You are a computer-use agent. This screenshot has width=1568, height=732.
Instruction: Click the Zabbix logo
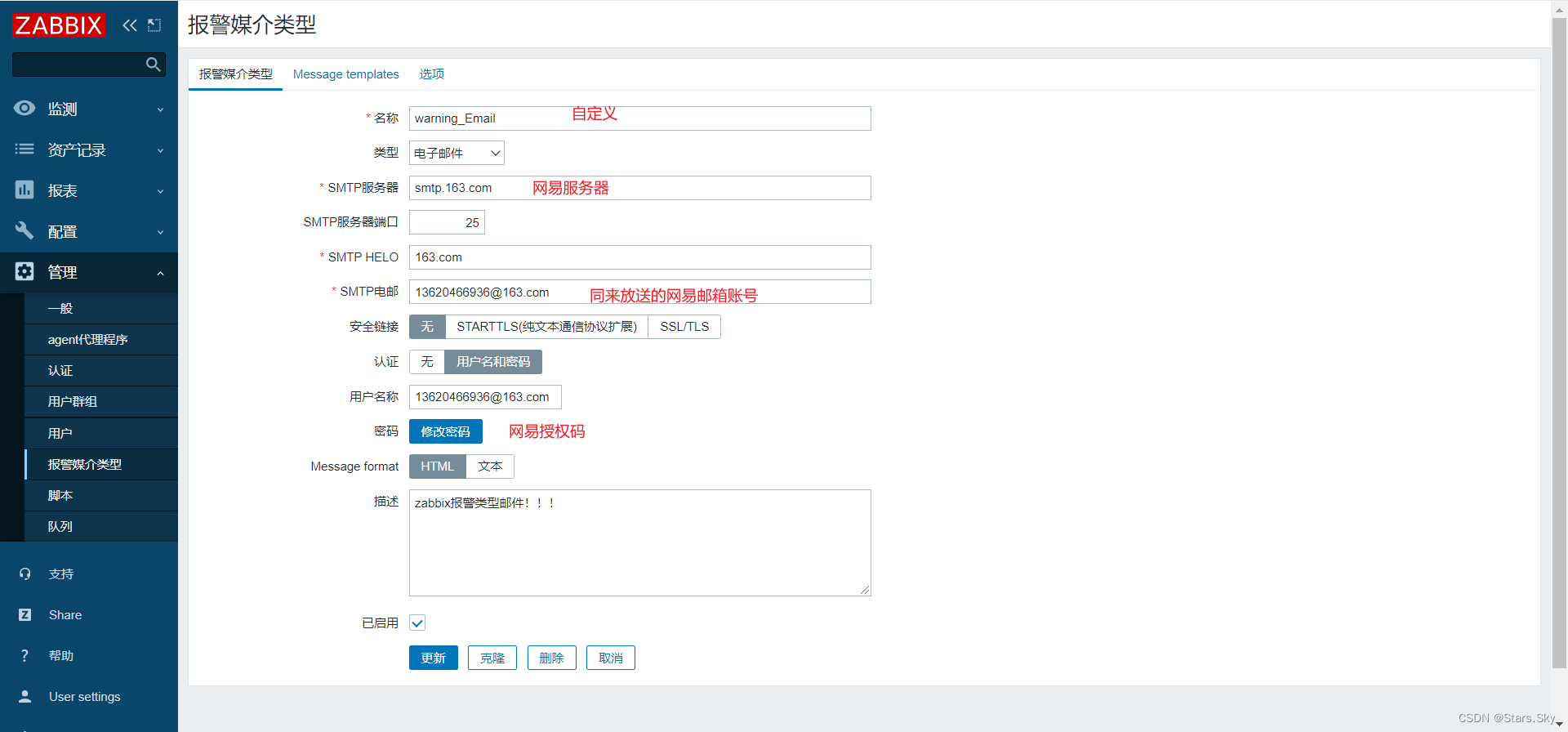point(59,25)
